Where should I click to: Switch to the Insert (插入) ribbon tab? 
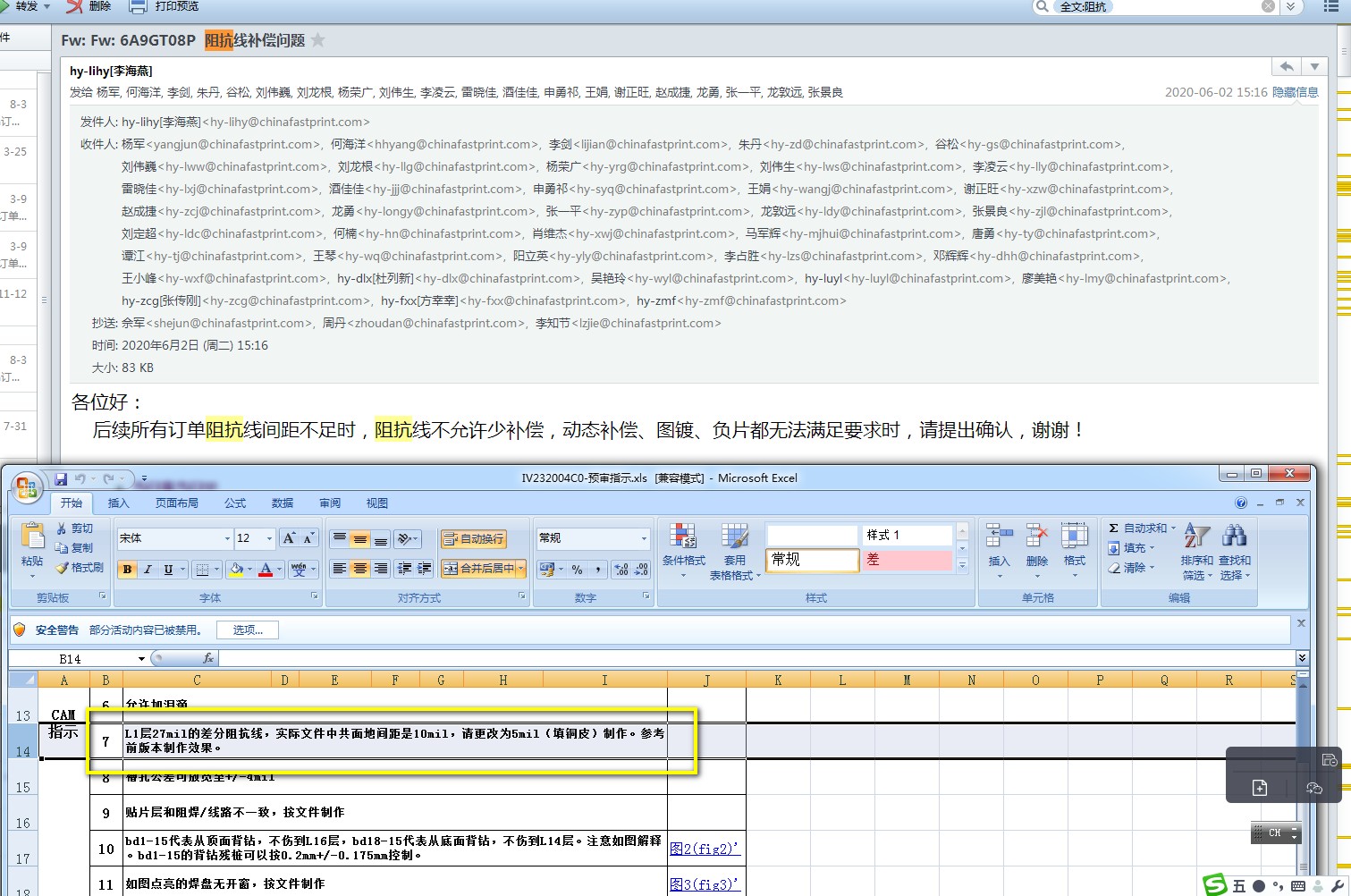click(118, 503)
